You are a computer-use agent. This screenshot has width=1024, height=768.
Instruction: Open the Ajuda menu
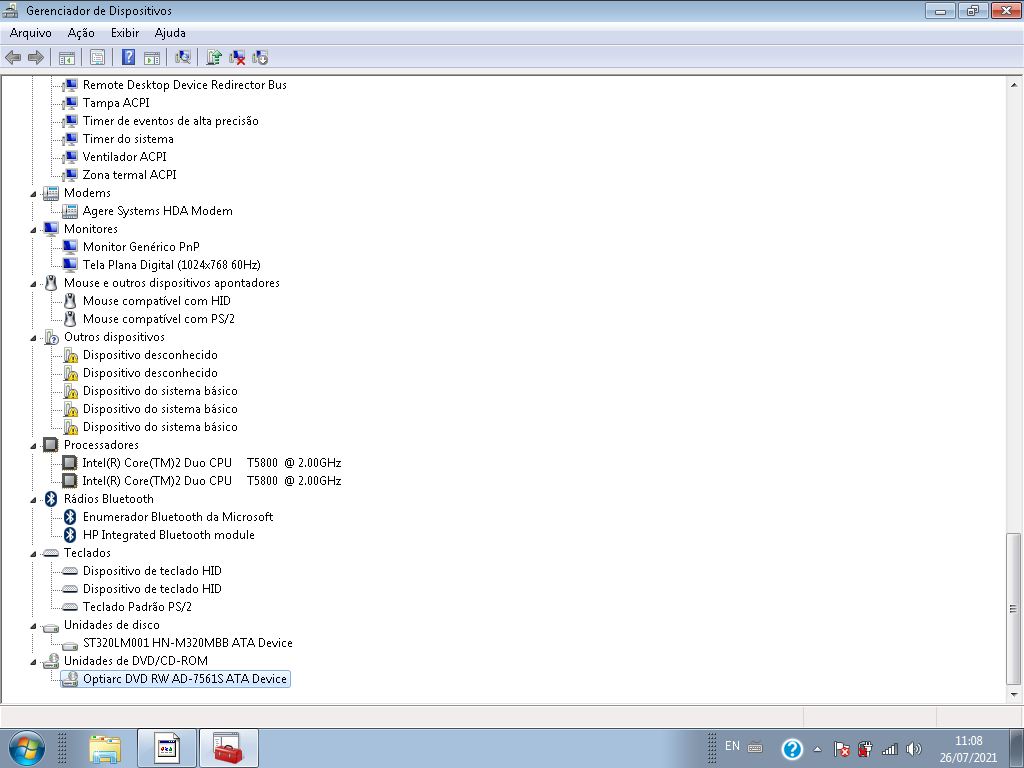click(x=170, y=33)
